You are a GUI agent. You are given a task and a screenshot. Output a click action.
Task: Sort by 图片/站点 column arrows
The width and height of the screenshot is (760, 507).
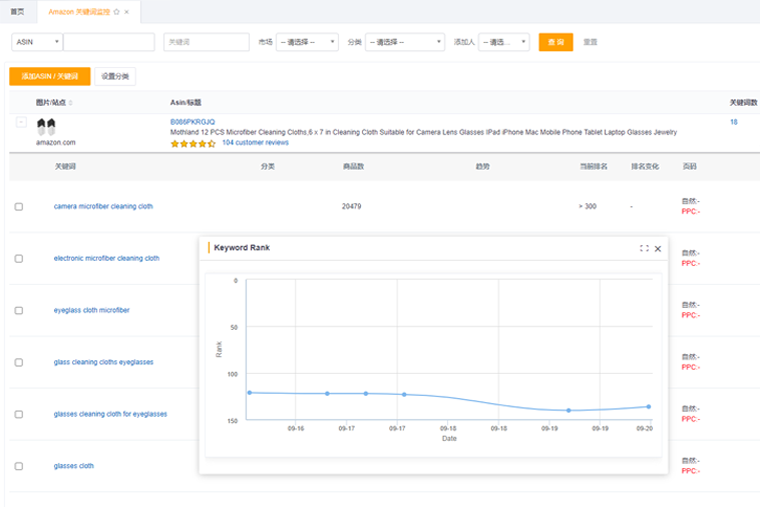click(71, 103)
